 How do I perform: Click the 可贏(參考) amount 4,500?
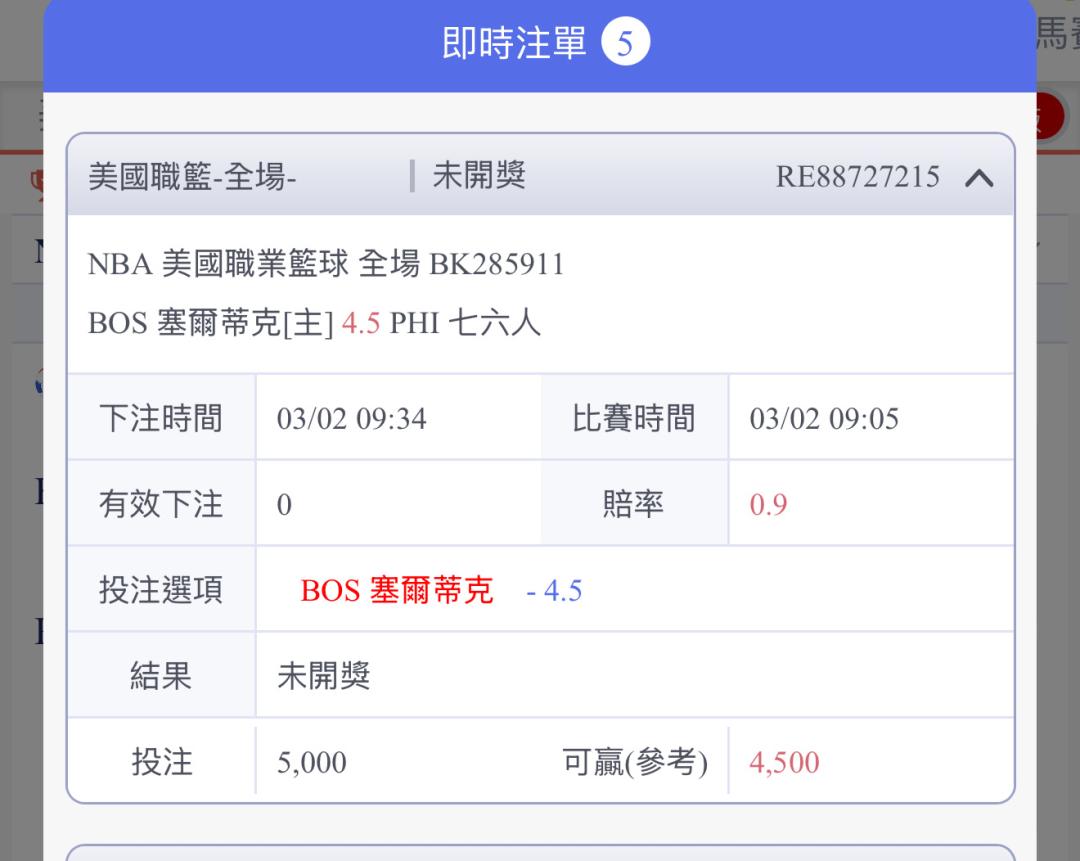784,762
